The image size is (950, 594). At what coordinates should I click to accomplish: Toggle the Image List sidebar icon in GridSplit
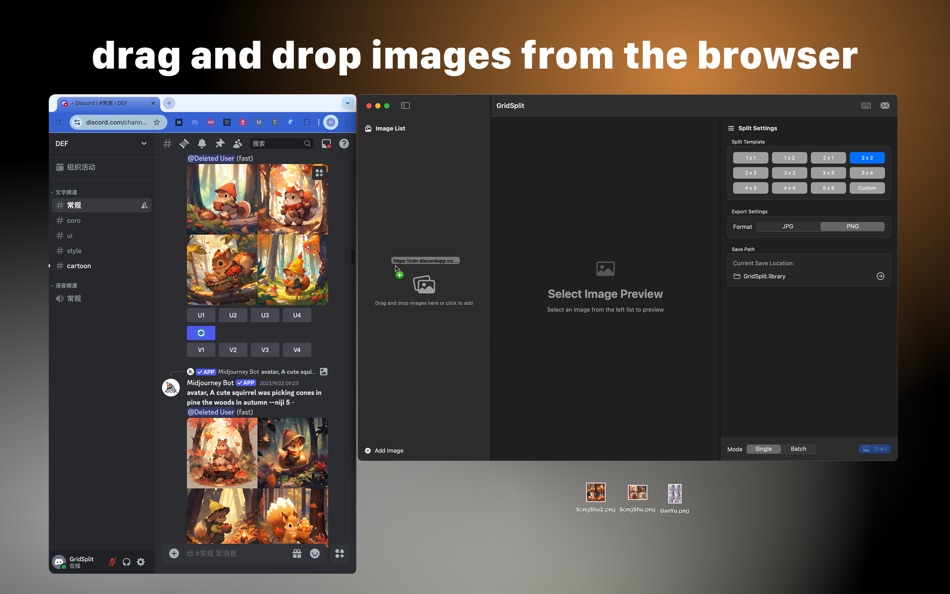coord(404,105)
